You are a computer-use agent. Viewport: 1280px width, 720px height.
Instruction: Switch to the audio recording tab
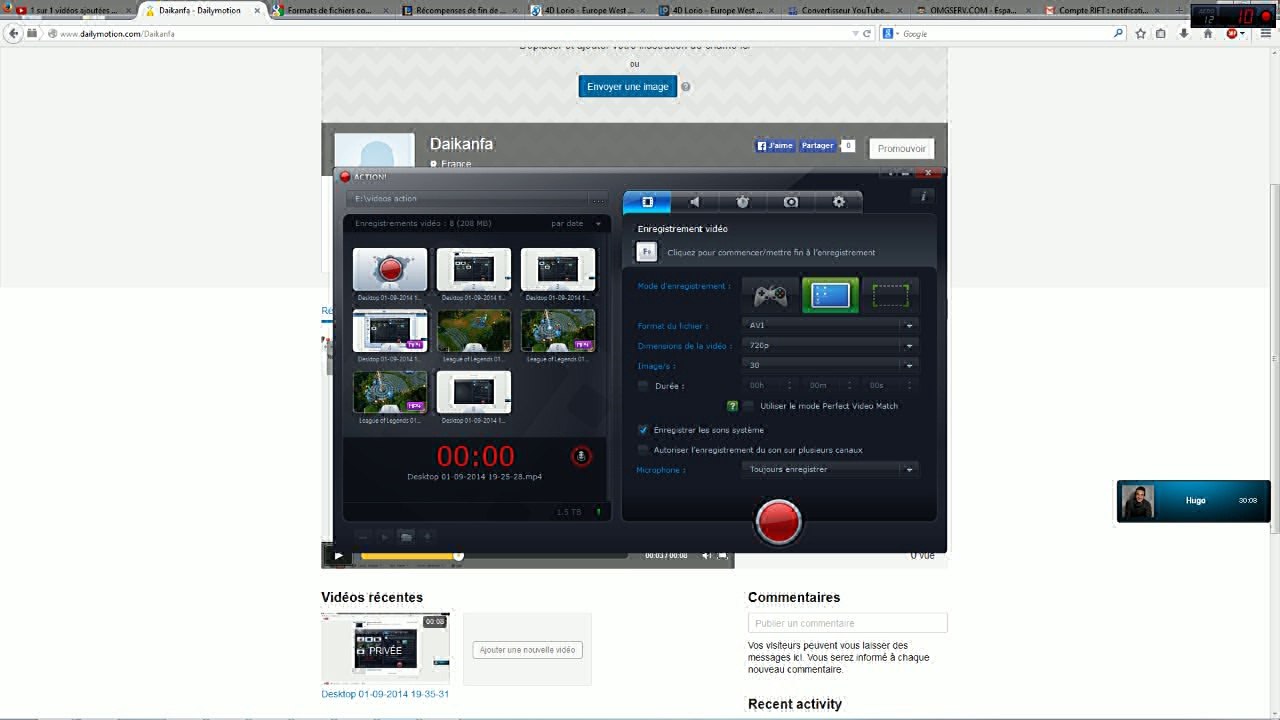click(x=695, y=202)
